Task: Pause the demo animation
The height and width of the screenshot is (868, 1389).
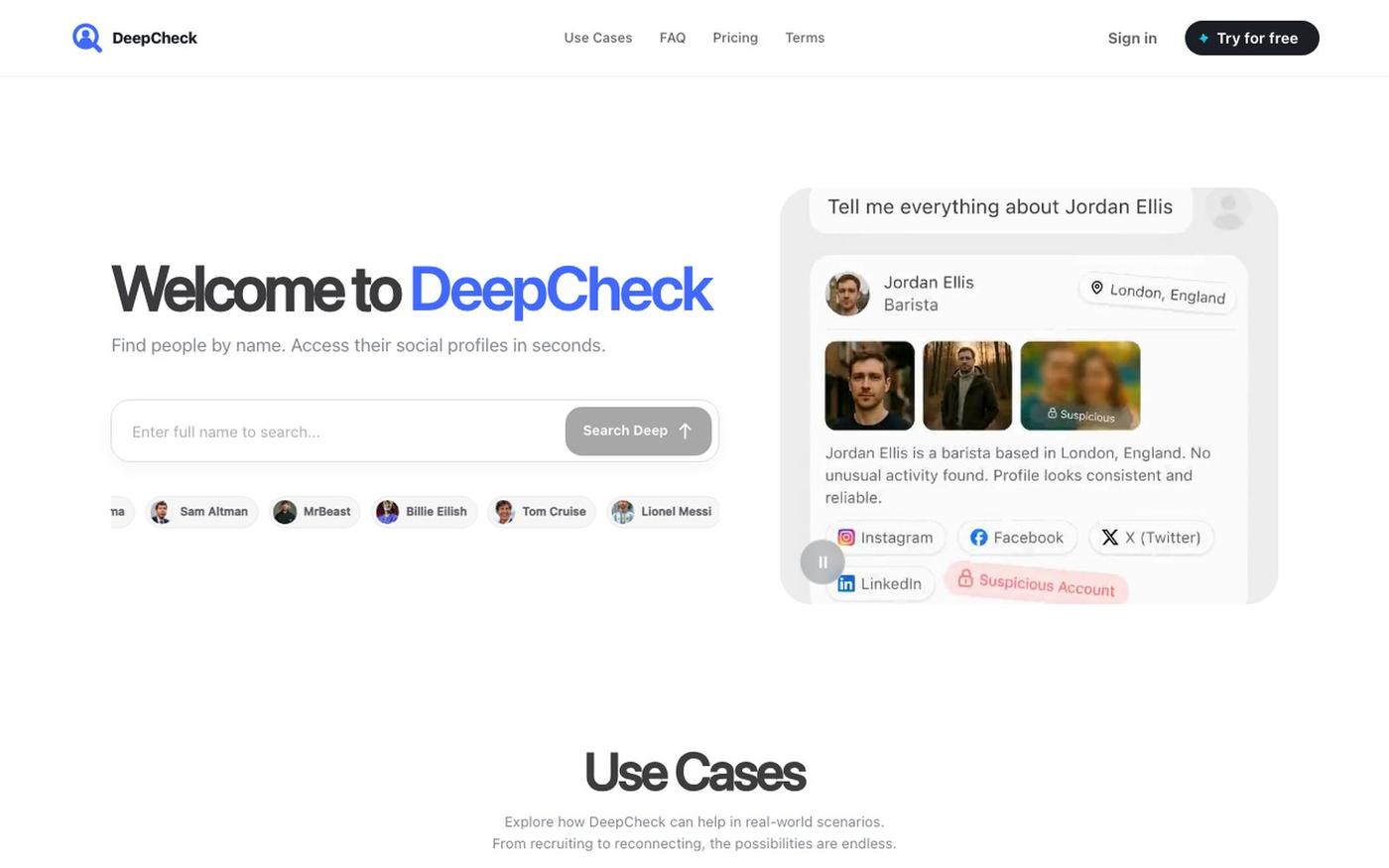Action: click(x=822, y=561)
